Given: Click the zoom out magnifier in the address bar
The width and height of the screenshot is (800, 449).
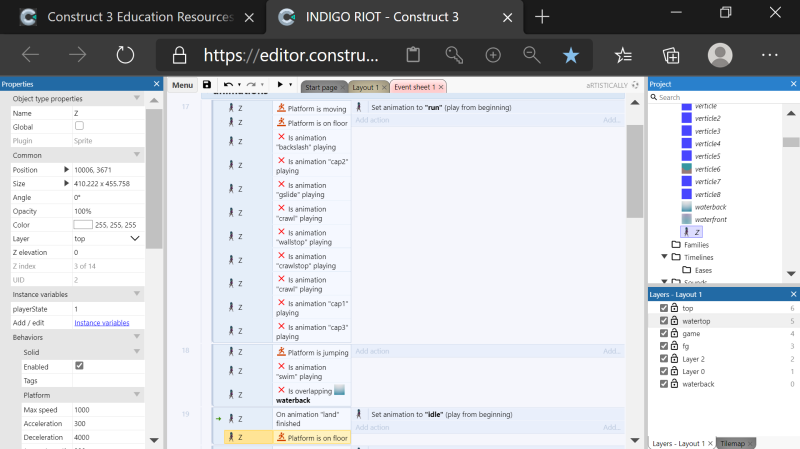Looking at the screenshot, I should pyautogui.click(x=532, y=55).
